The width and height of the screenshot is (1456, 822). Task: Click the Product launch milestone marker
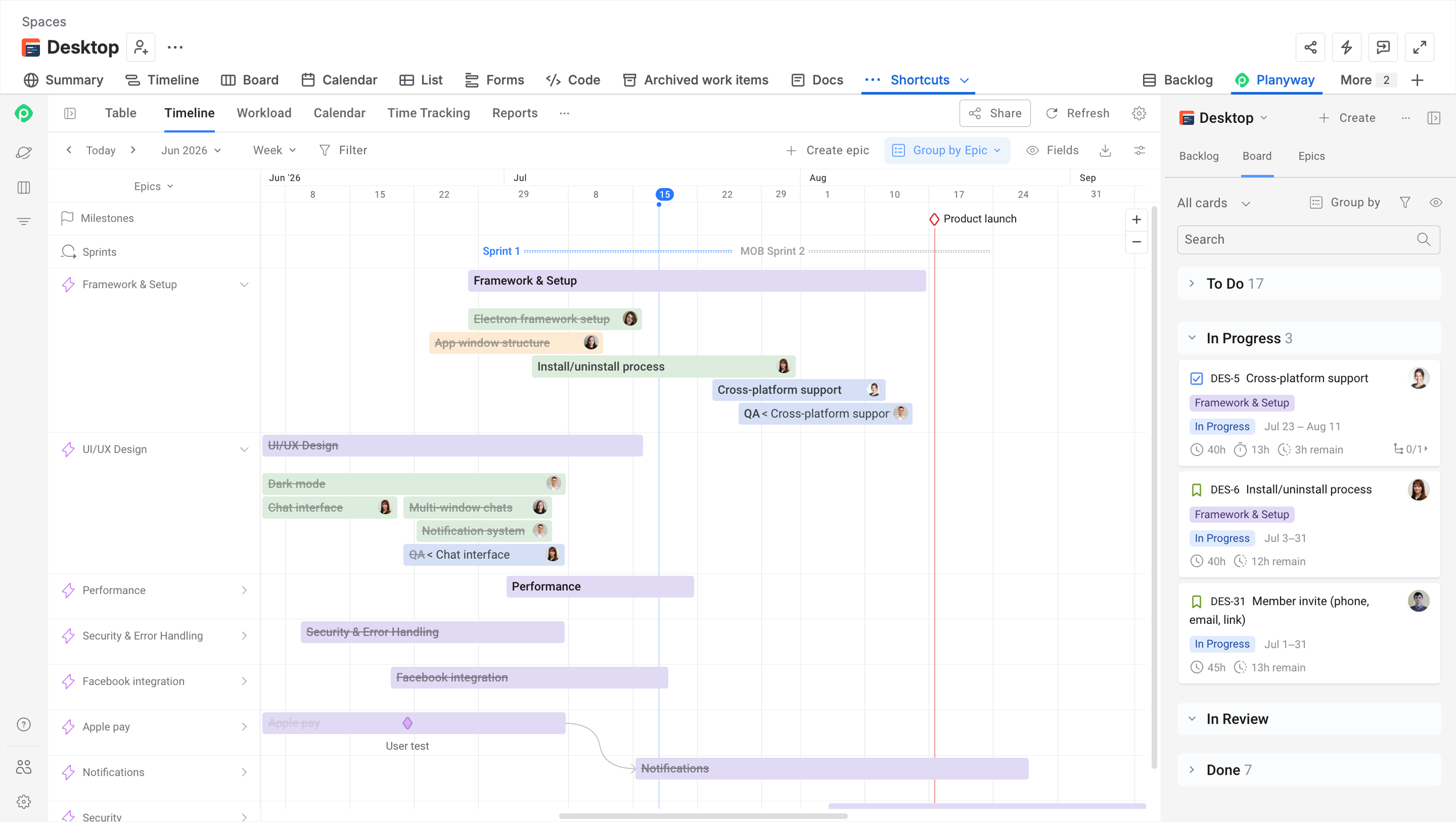tap(934, 219)
